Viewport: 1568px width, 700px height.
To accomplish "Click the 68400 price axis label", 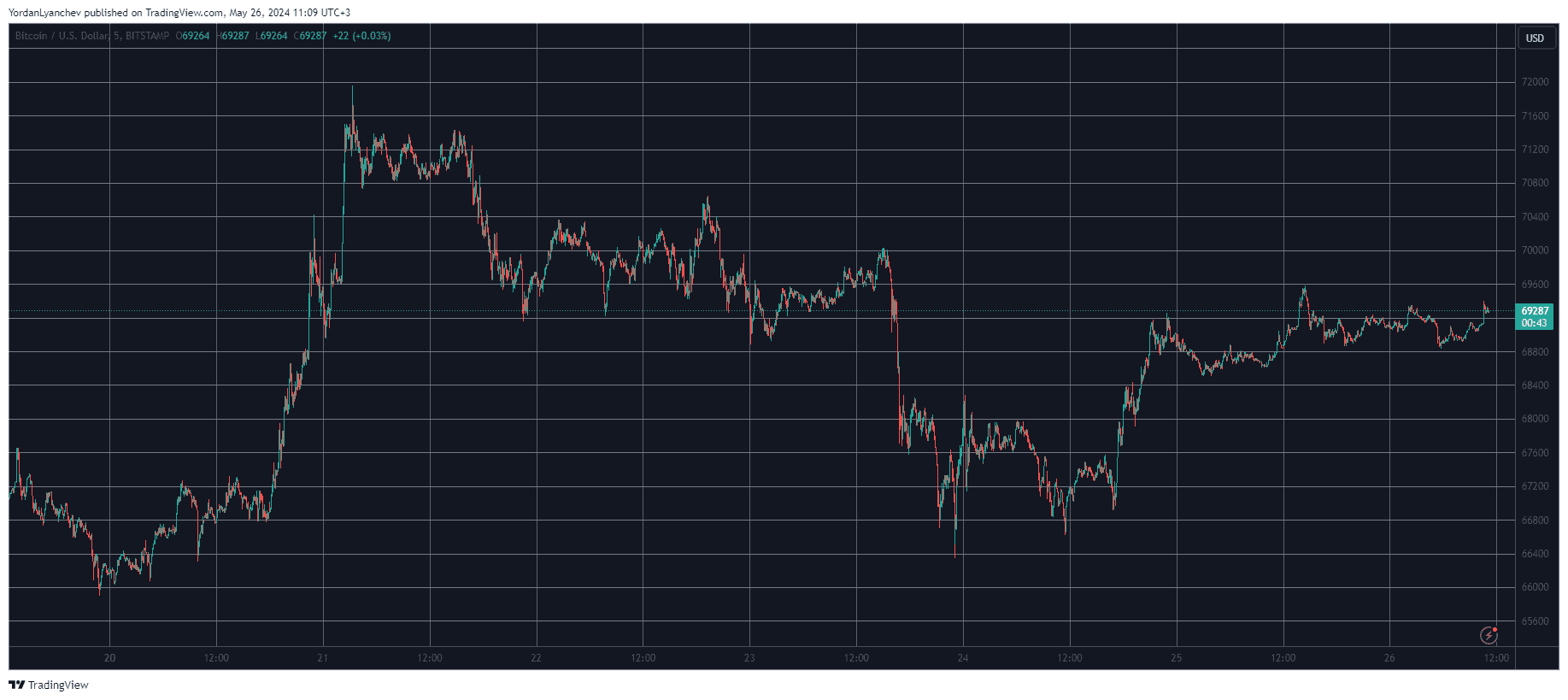I will coord(1535,385).
